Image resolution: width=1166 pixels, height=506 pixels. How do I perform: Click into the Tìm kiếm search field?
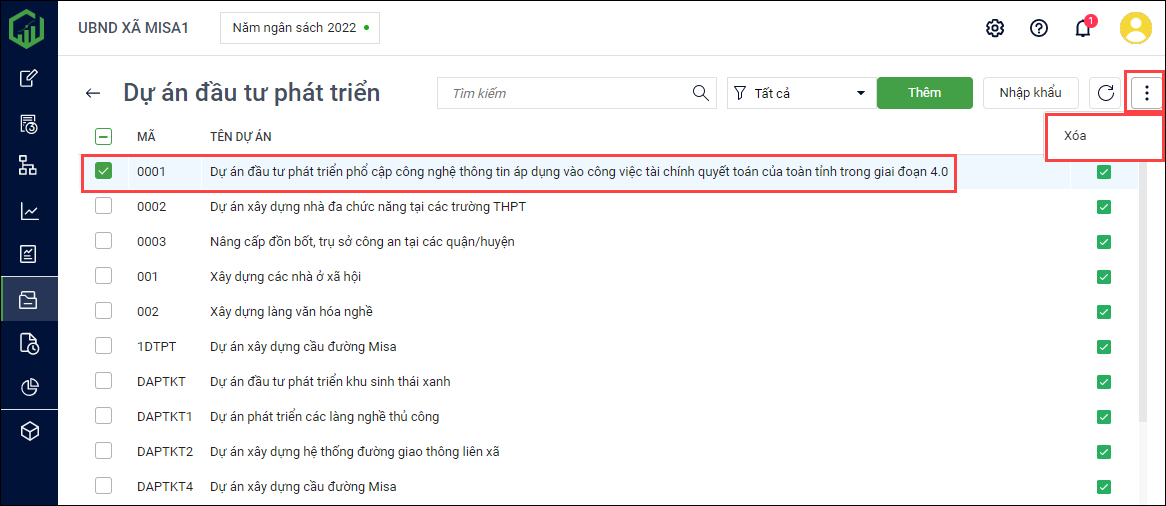click(565, 93)
